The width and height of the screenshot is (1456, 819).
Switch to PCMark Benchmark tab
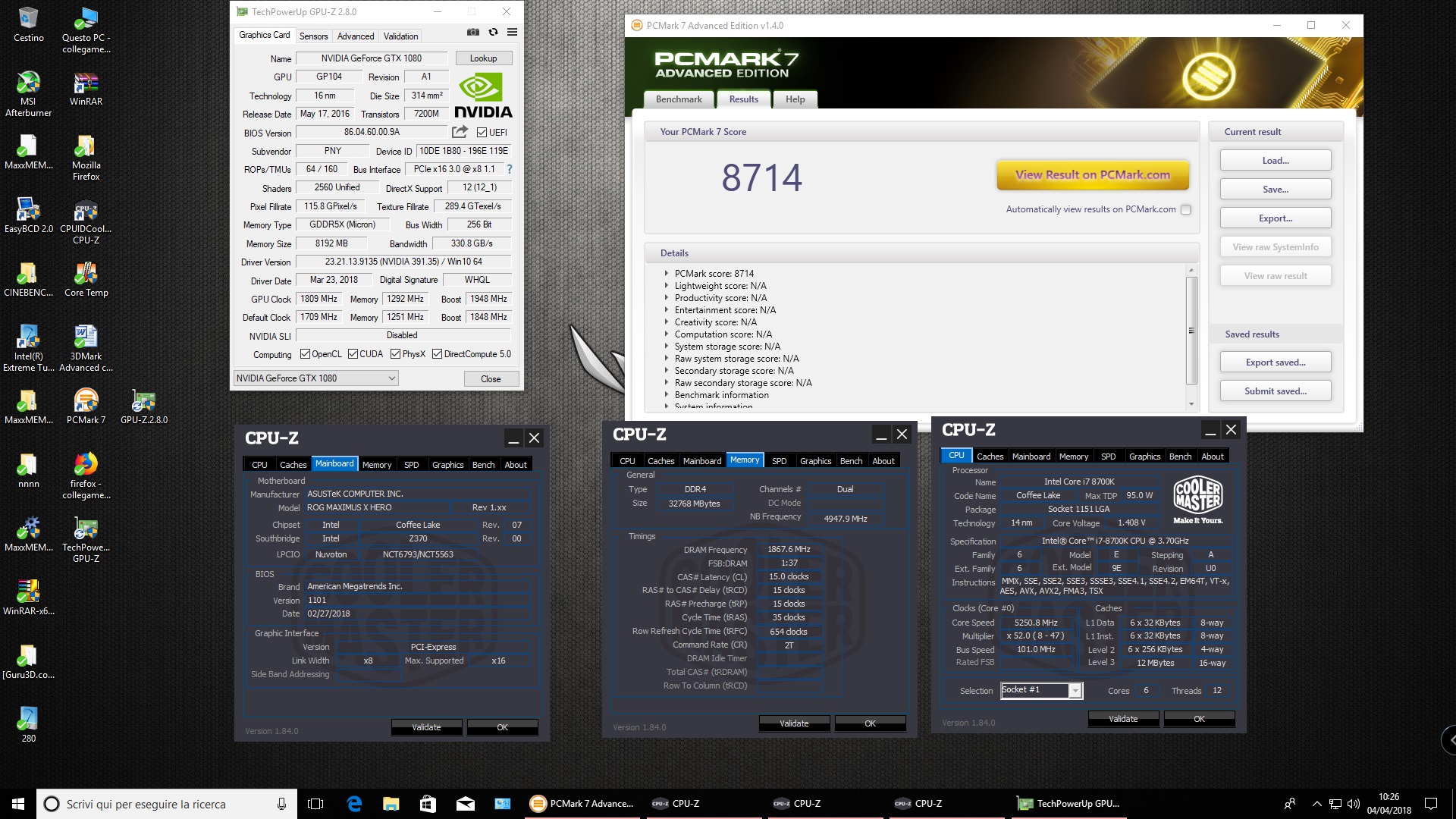[x=679, y=99]
